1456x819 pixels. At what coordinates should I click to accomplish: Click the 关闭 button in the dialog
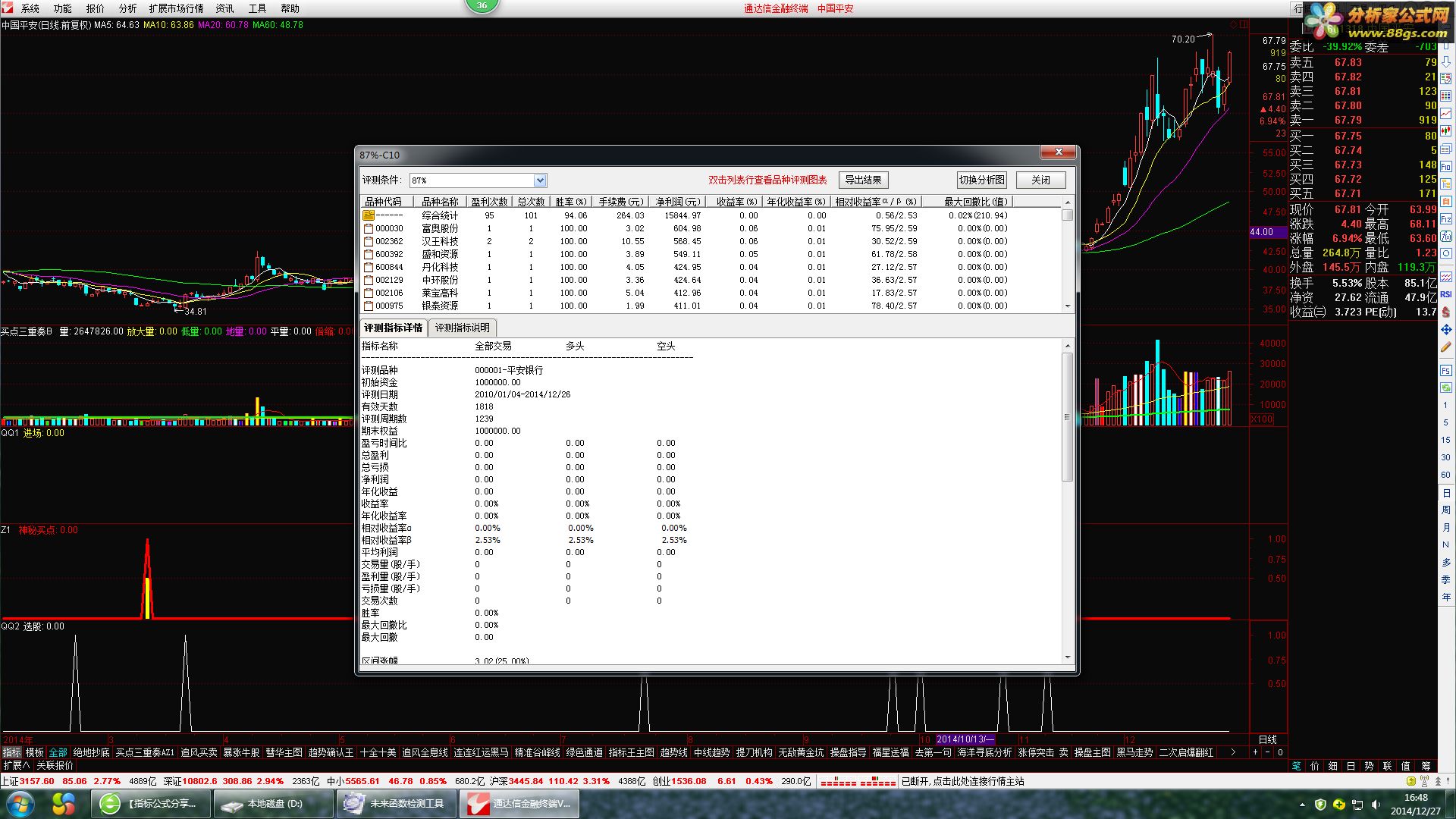click(x=1040, y=180)
